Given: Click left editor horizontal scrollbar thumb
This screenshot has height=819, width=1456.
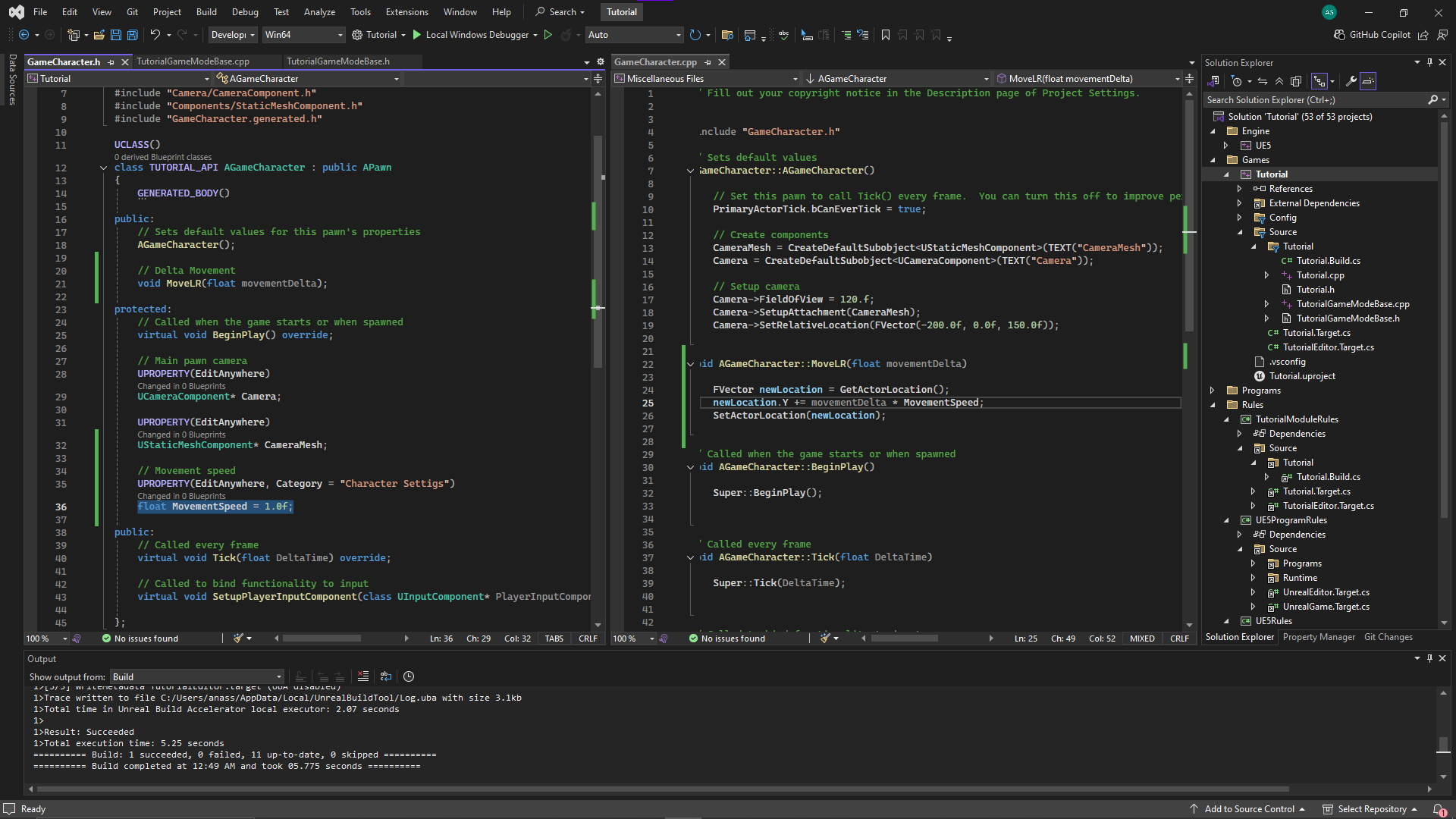Looking at the screenshot, I should pos(322,639).
